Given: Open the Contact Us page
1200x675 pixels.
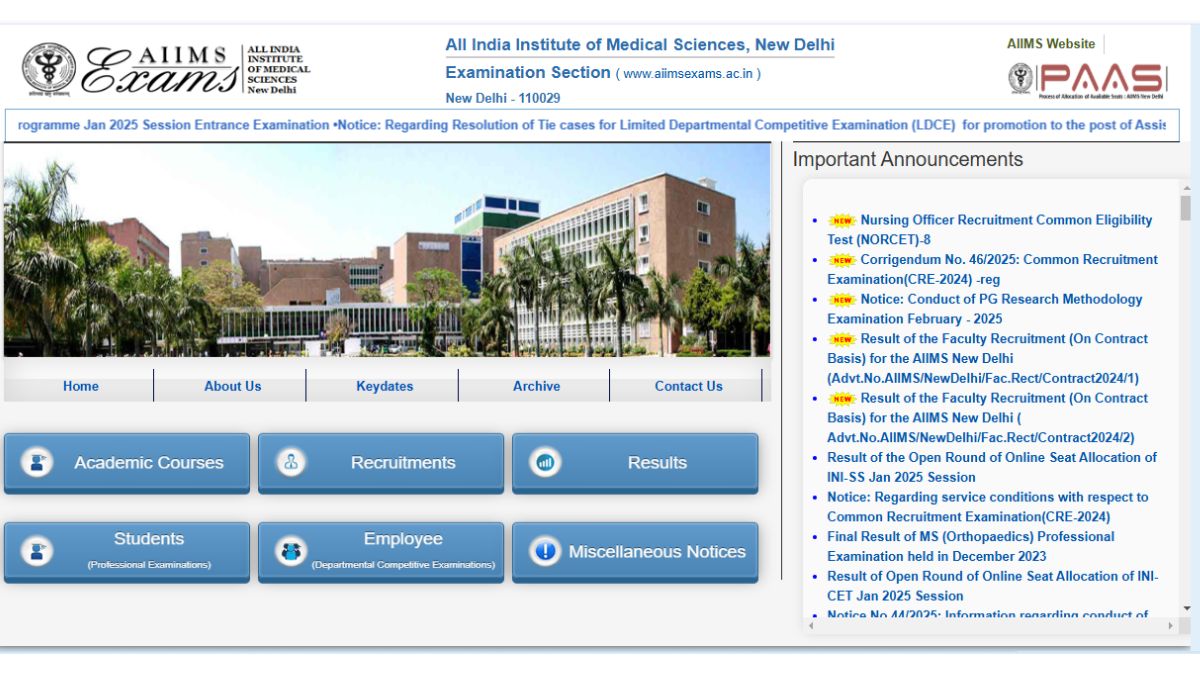Looking at the screenshot, I should 688,386.
